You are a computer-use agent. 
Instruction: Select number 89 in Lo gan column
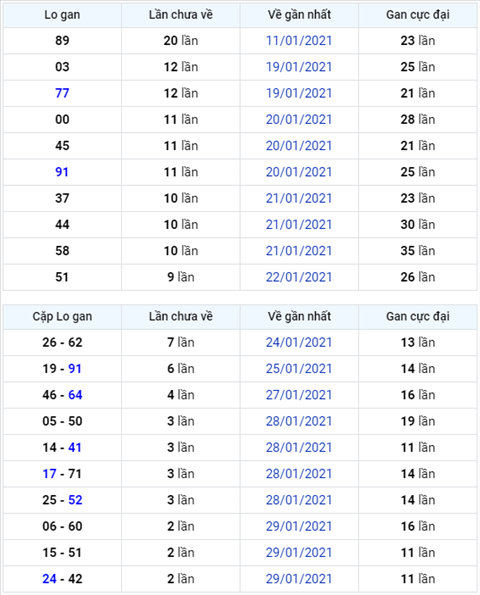[x=62, y=41]
